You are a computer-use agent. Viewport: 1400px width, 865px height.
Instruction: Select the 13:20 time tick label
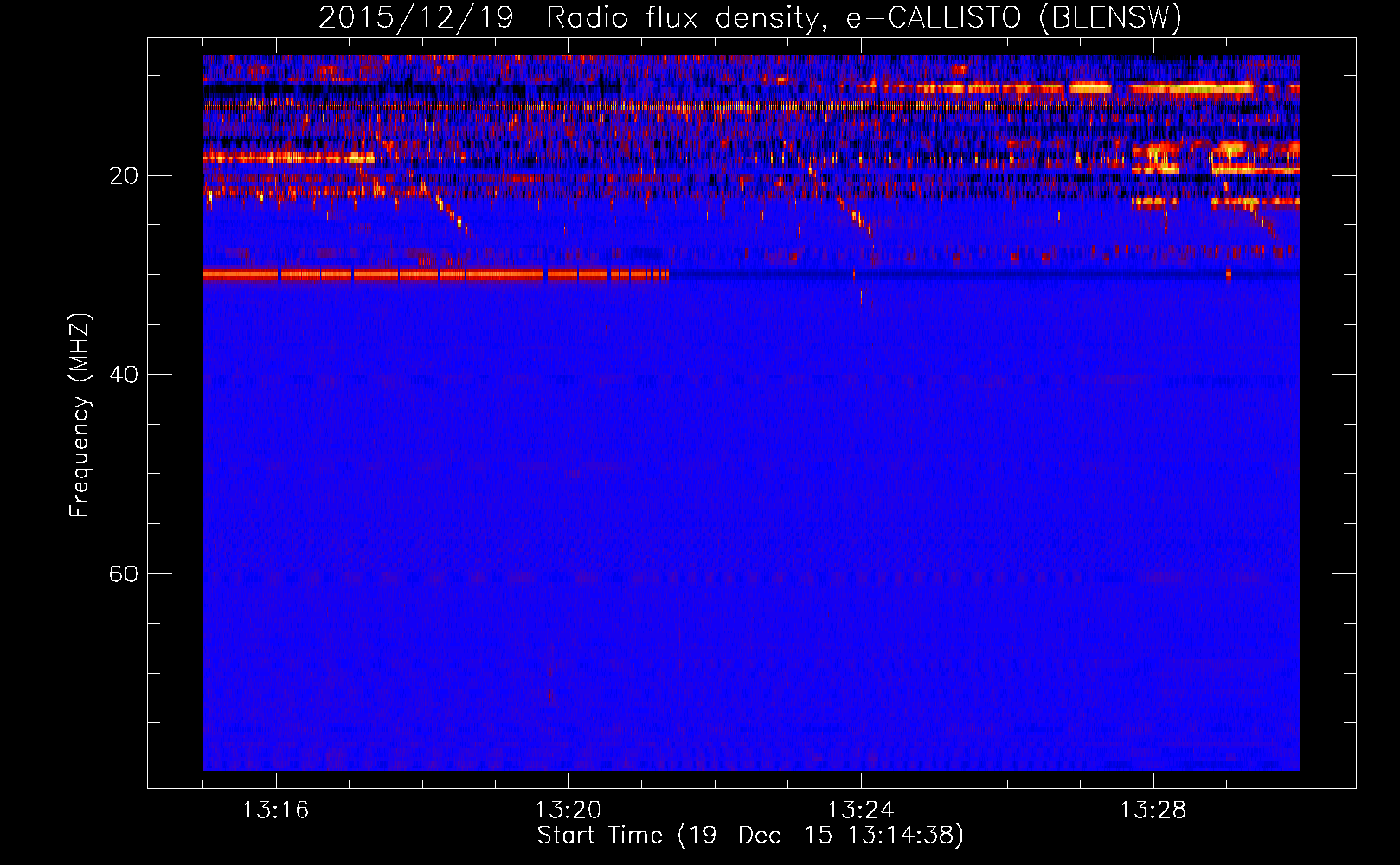tap(568, 811)
